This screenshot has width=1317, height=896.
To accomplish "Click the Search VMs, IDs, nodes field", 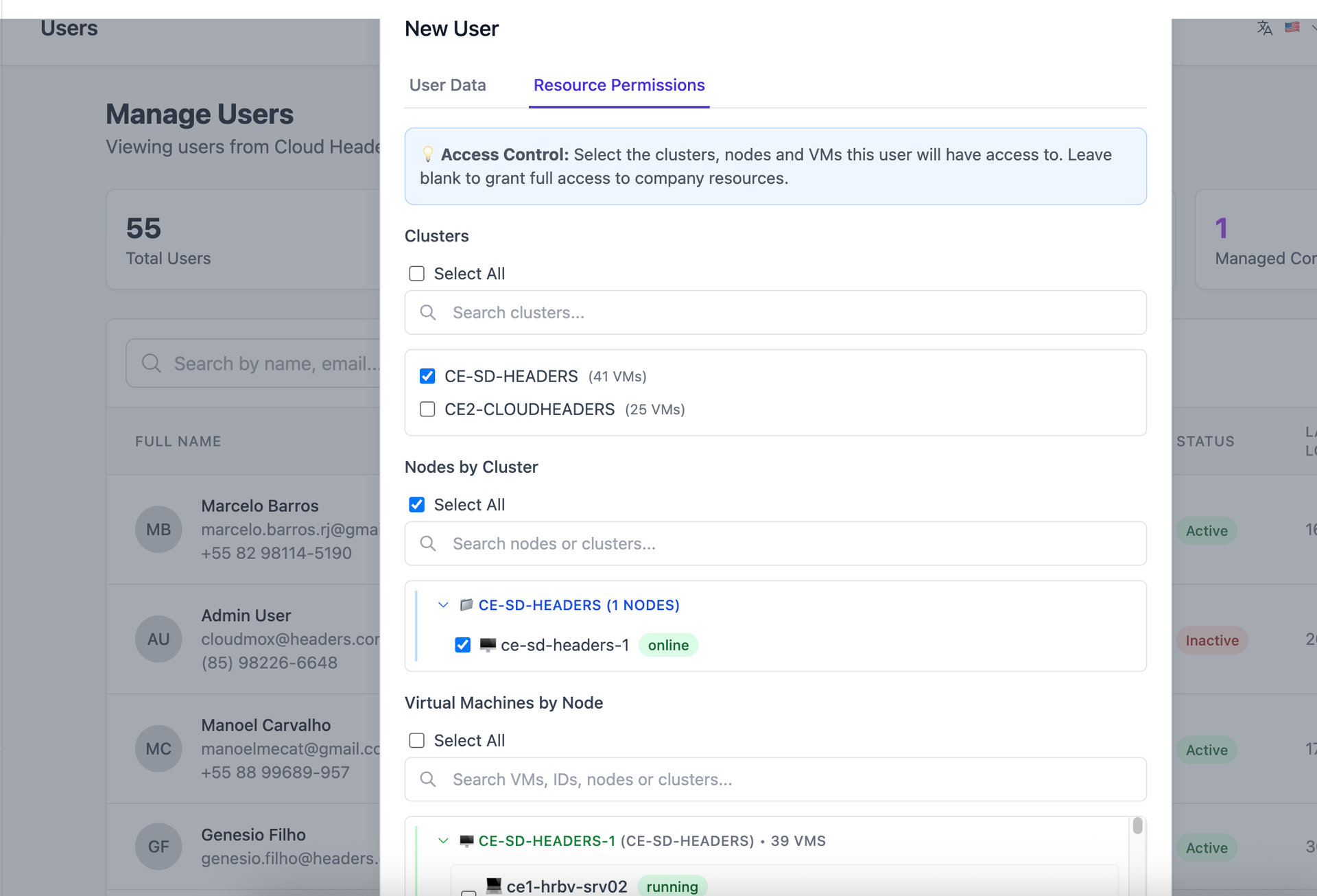I will pos(775,779).
